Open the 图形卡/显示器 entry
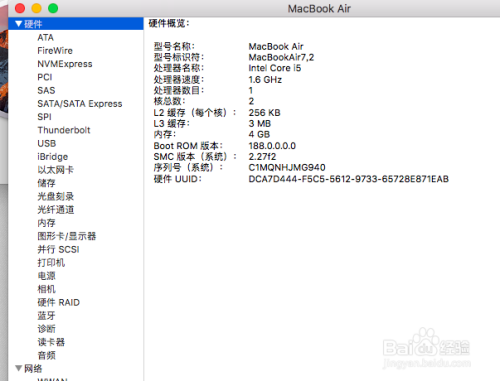 click(67, 236)
